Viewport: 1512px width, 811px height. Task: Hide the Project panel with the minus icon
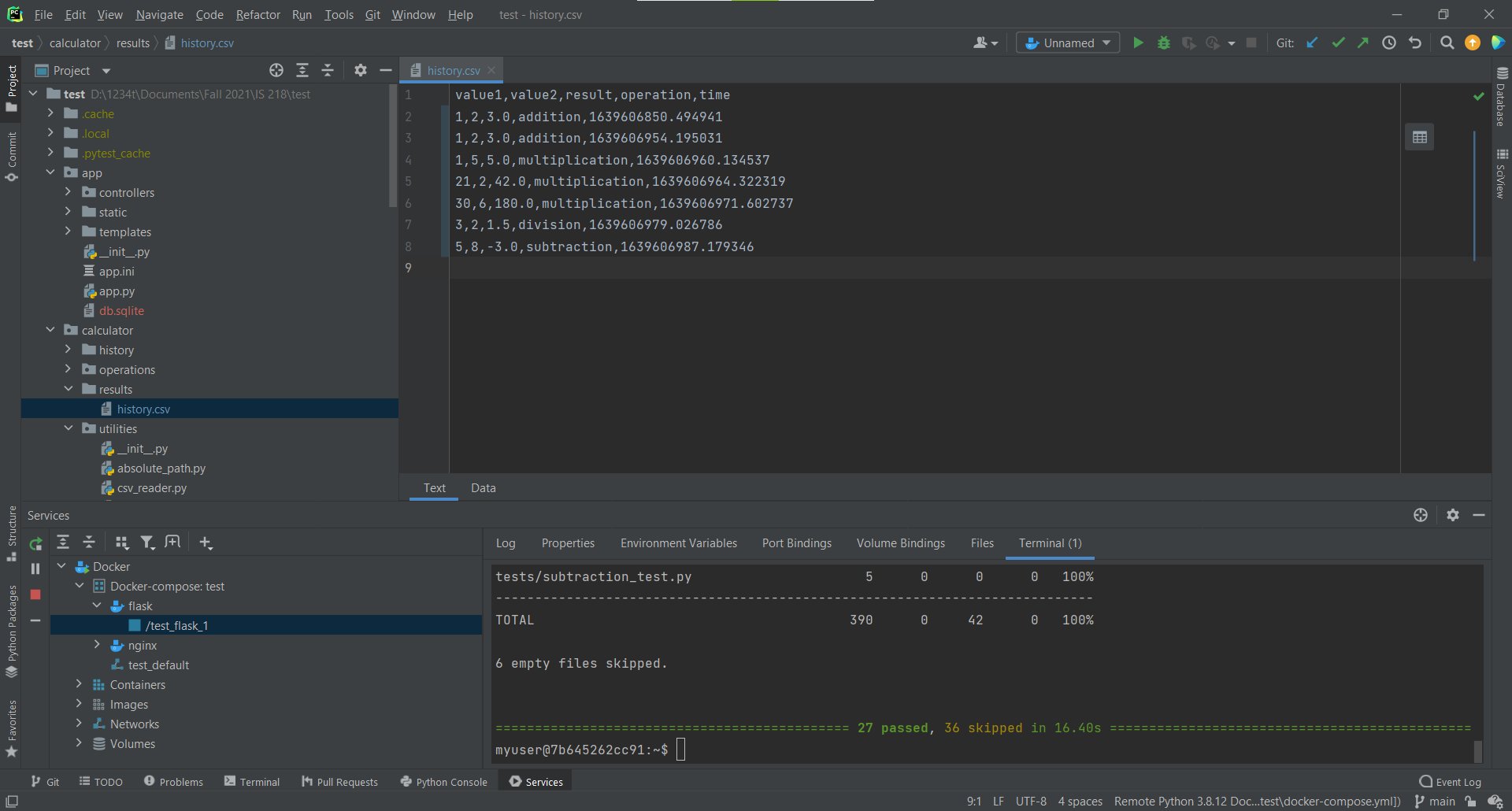[386, 71]
